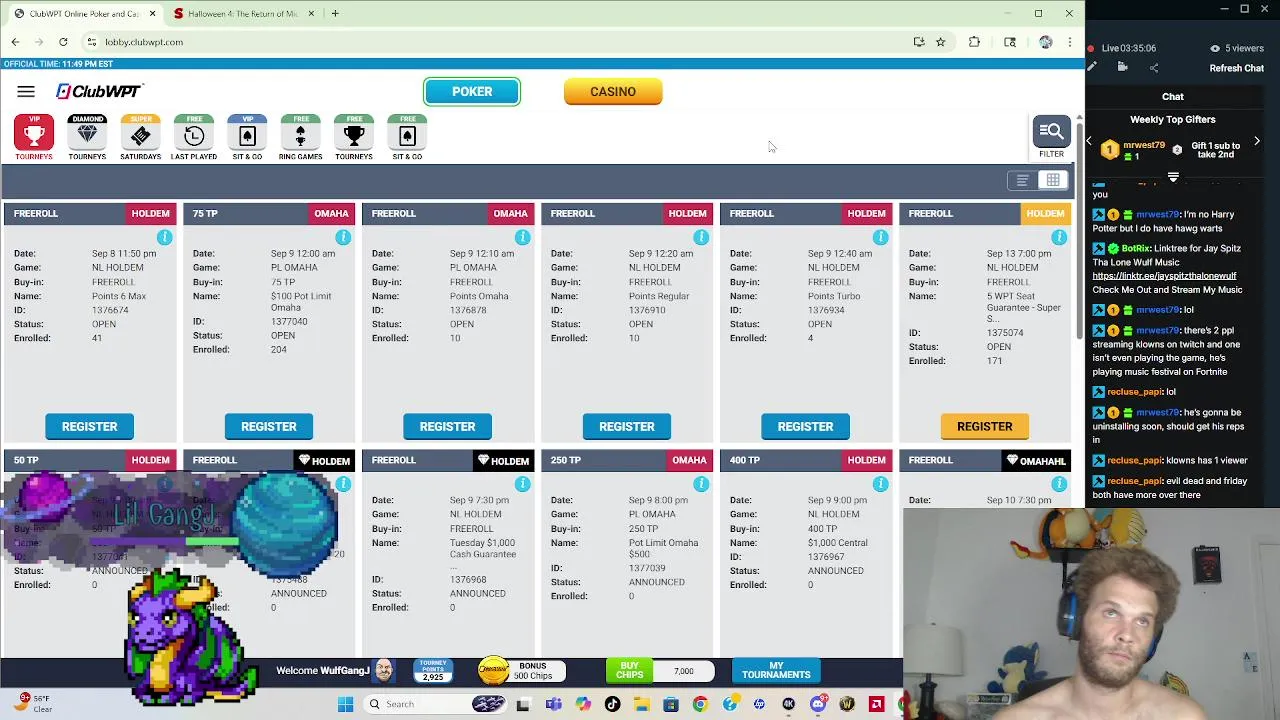The width and height of the screenshot is (1280, 720).
Task: Switch to grid view layout
Action: pos(1053,180)
